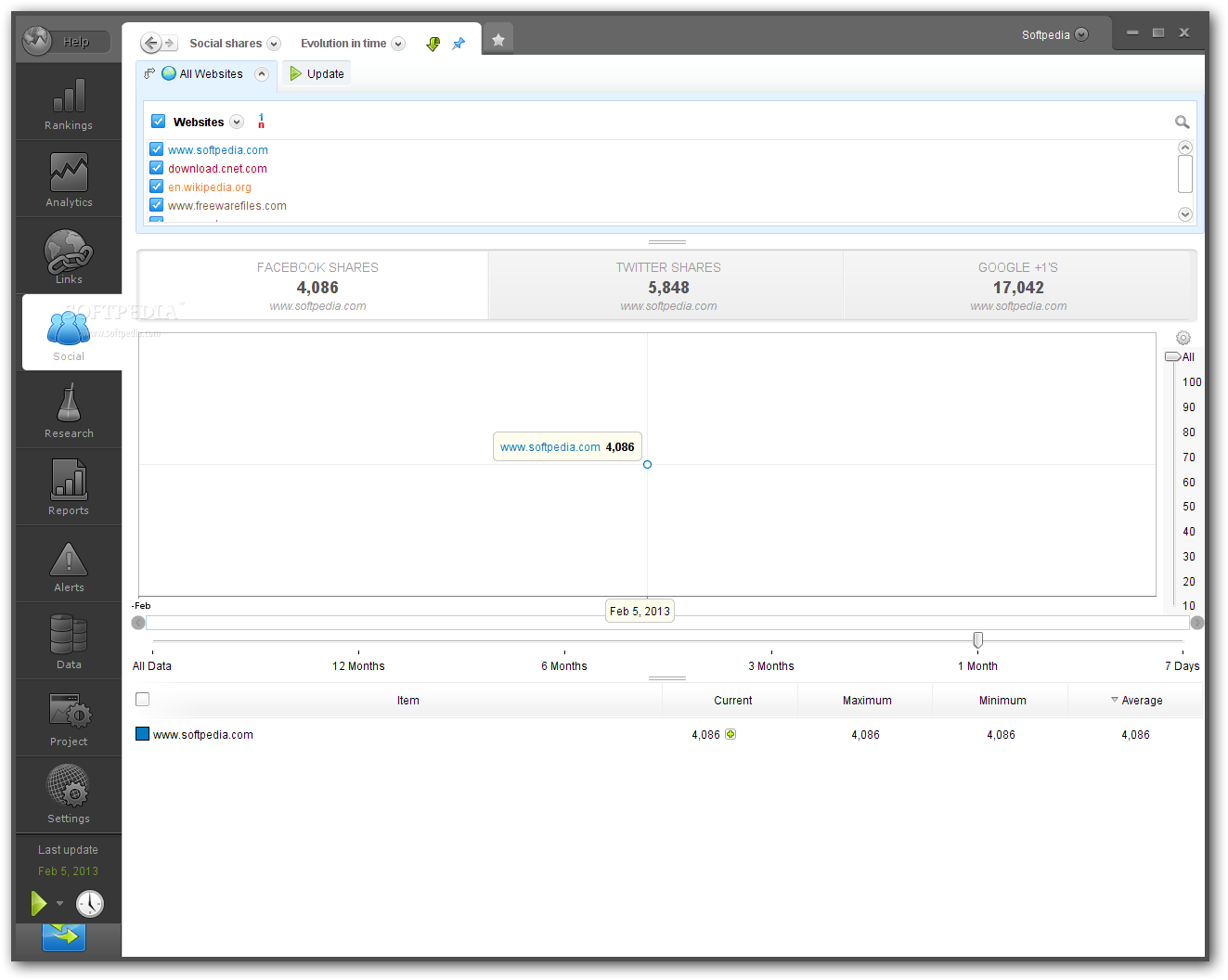Open chart settings gear icon
Screen dimensions: 1228x980
1183,338
